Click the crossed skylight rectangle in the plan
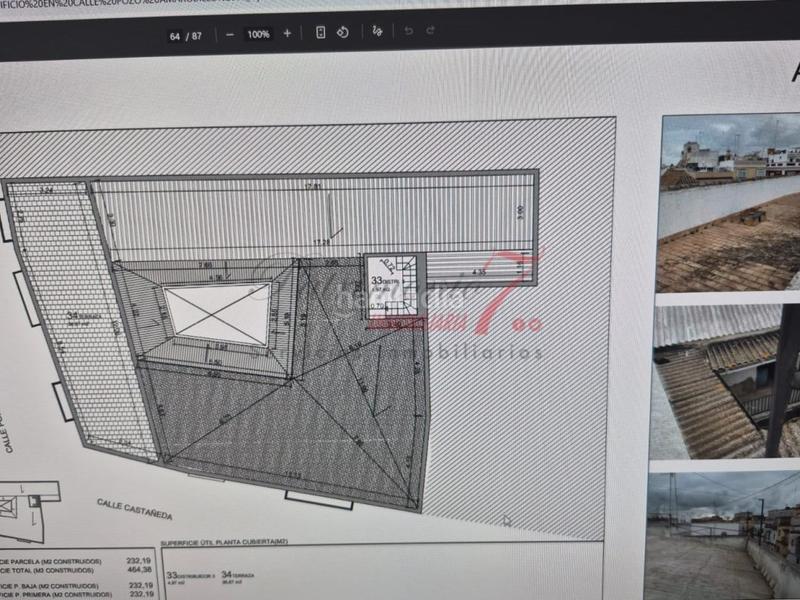 click(x=217, y=313)
